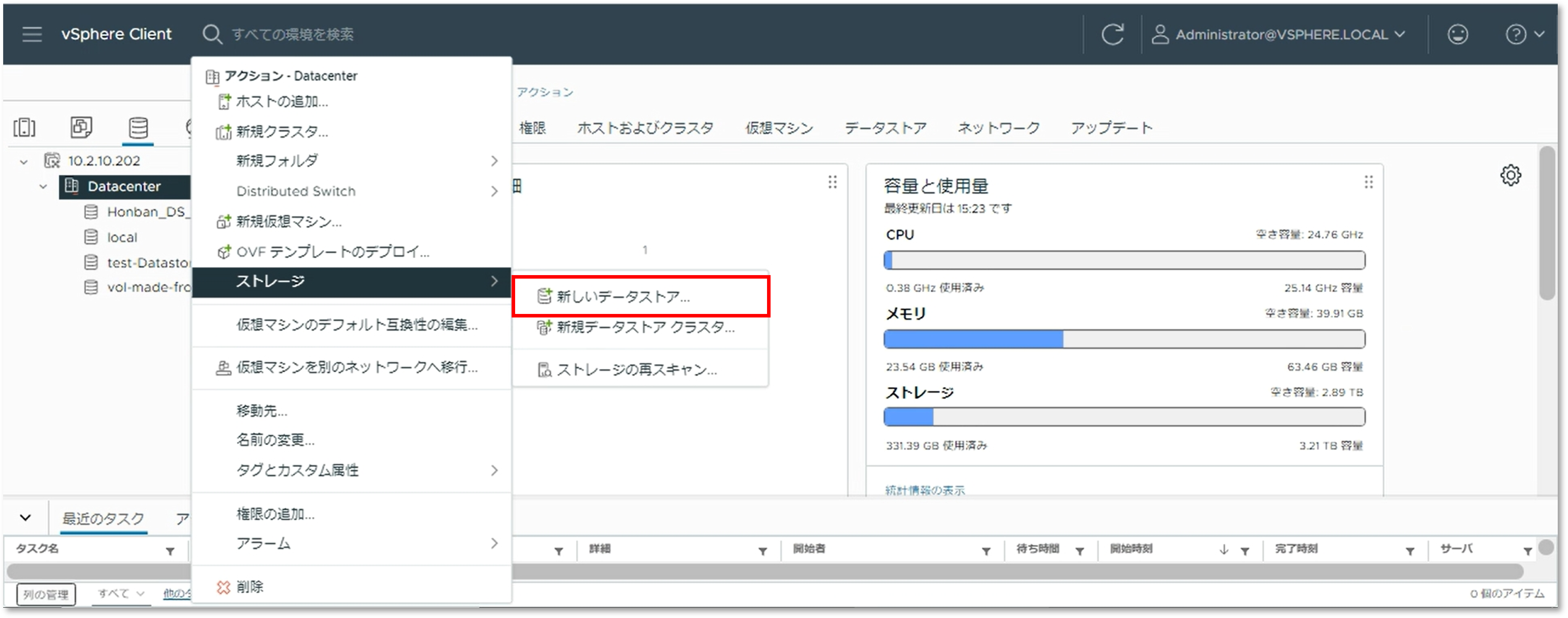Select the test-Datastore tree item
Viewport: 1568px width, 618px height.
click(x=137, y=263)
